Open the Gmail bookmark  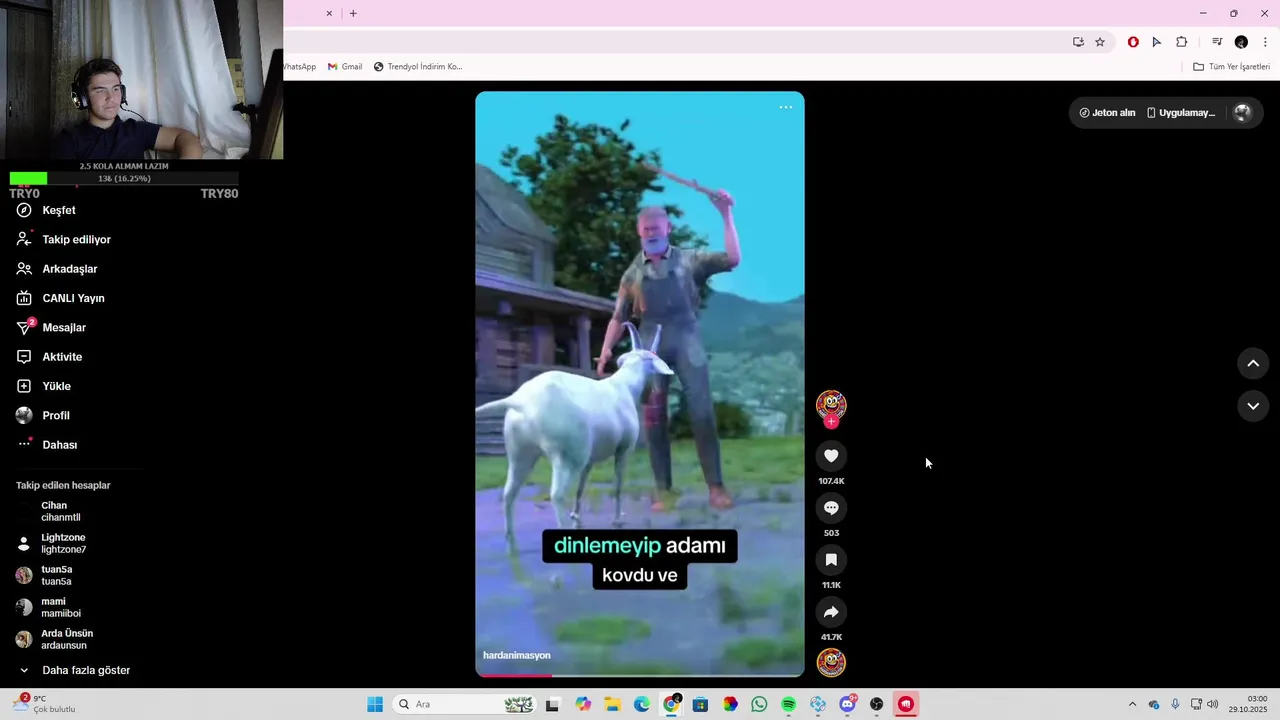345,67
